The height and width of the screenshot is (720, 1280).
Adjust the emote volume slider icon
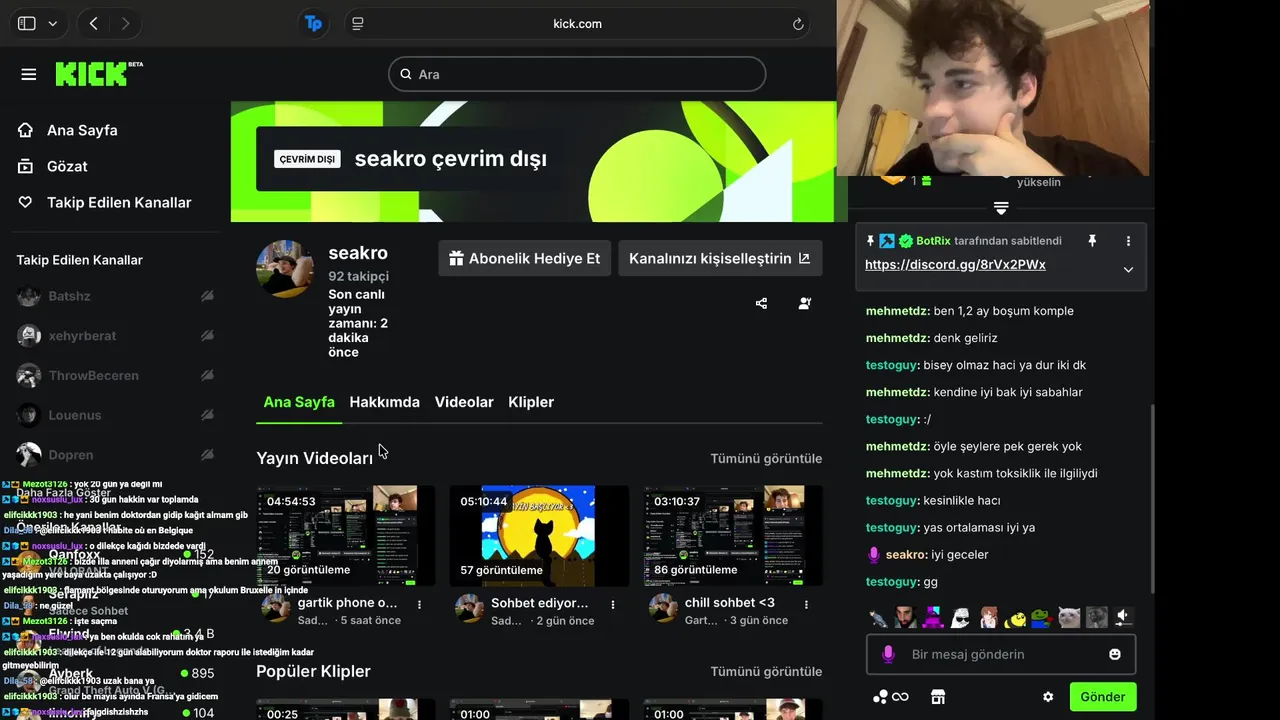pos(1123,617)
